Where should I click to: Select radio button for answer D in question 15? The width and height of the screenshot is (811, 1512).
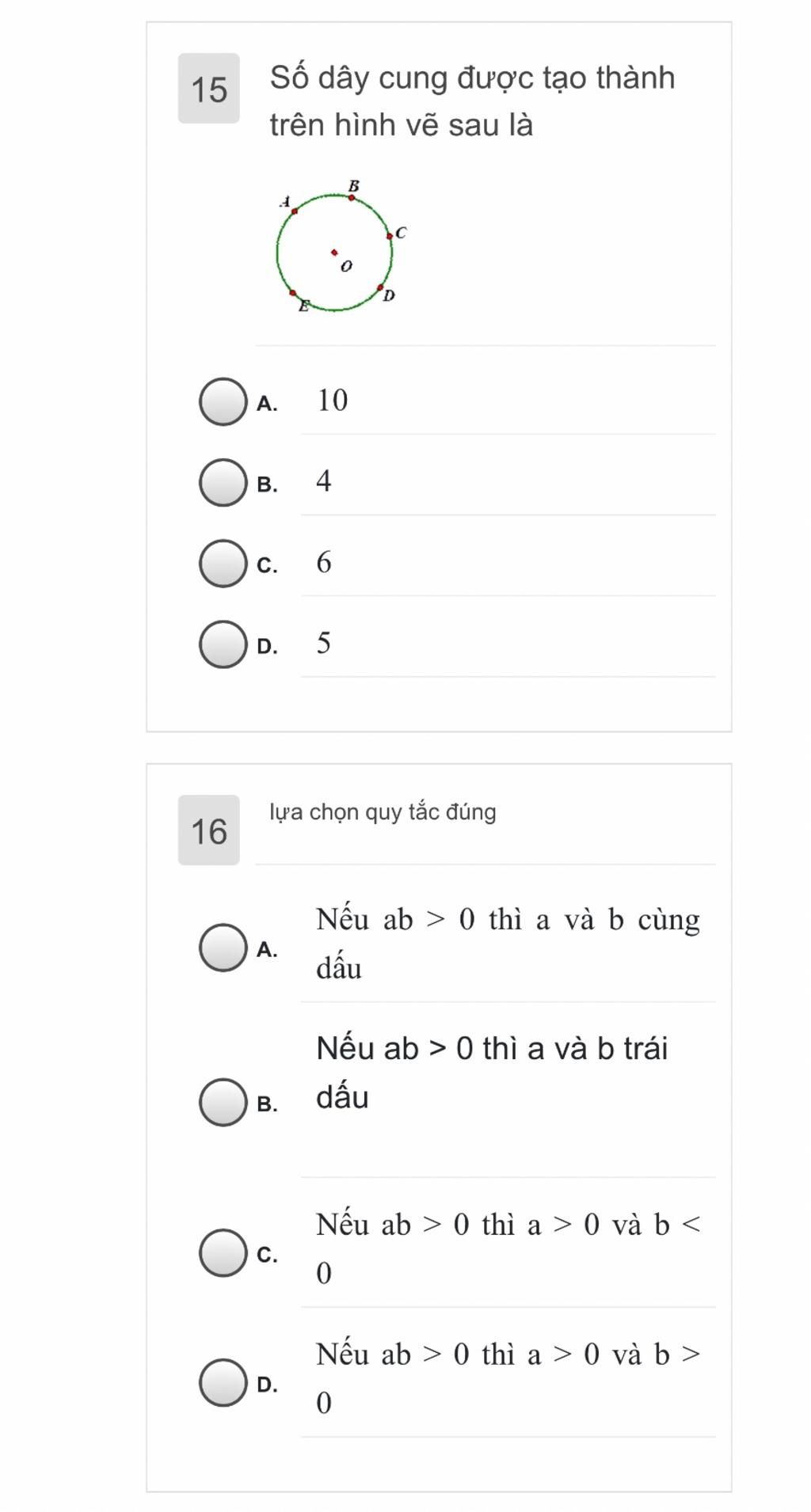tap(223, 644)
